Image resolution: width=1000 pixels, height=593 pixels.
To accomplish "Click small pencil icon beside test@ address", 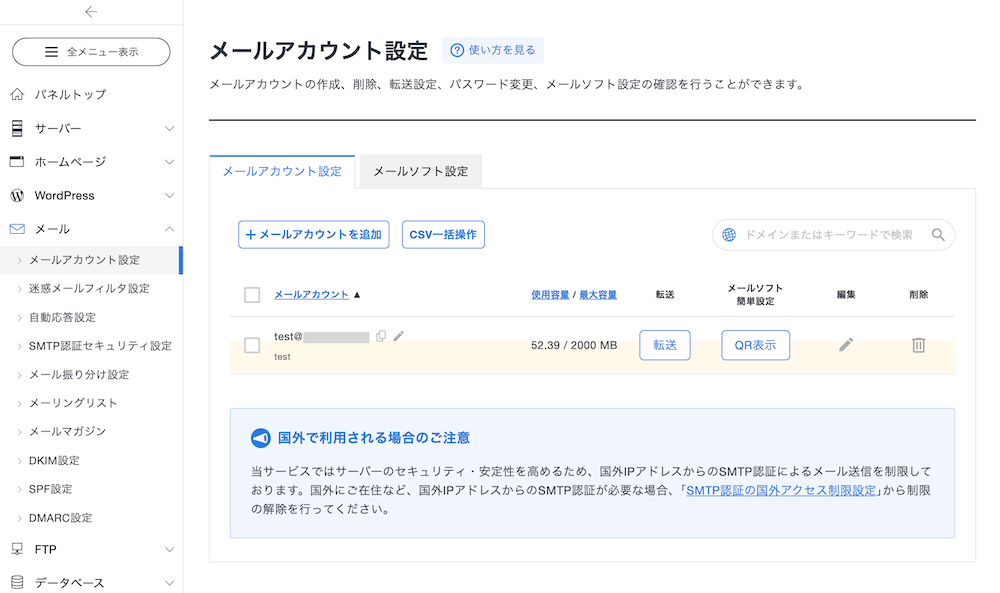I will 399,336.
